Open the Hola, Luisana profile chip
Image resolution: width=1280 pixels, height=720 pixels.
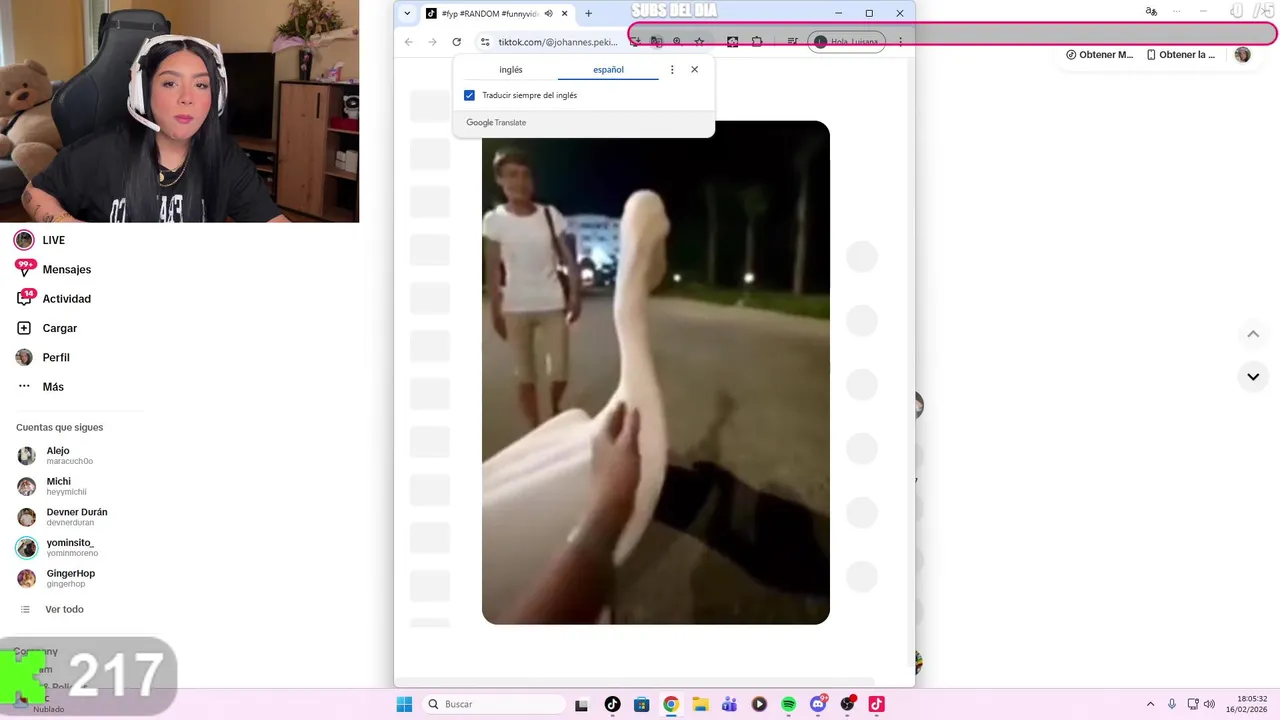[846, 42]
